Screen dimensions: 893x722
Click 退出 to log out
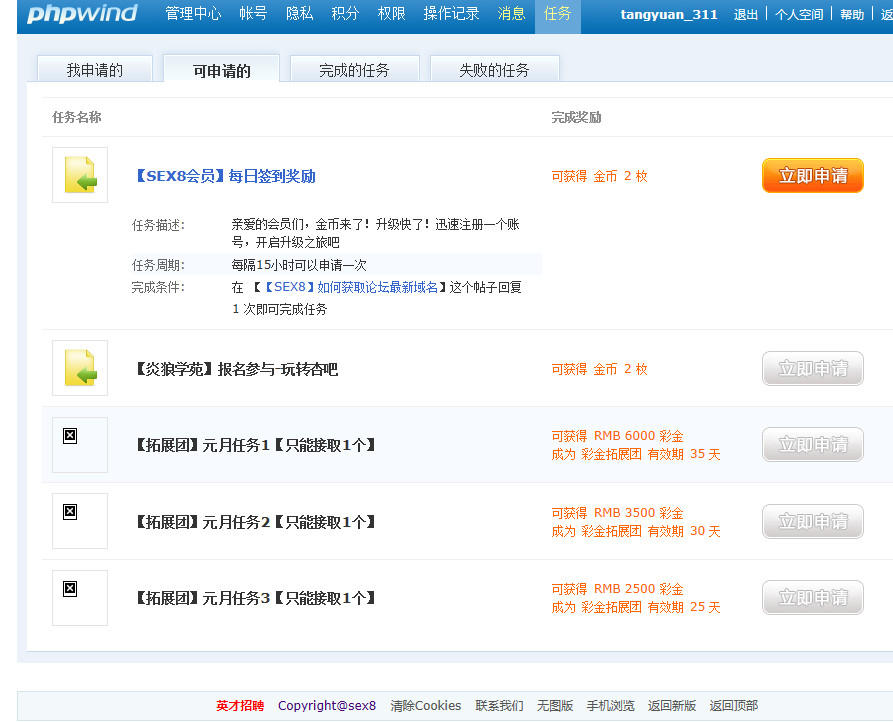pyautogui.click(x=746, y=15)
